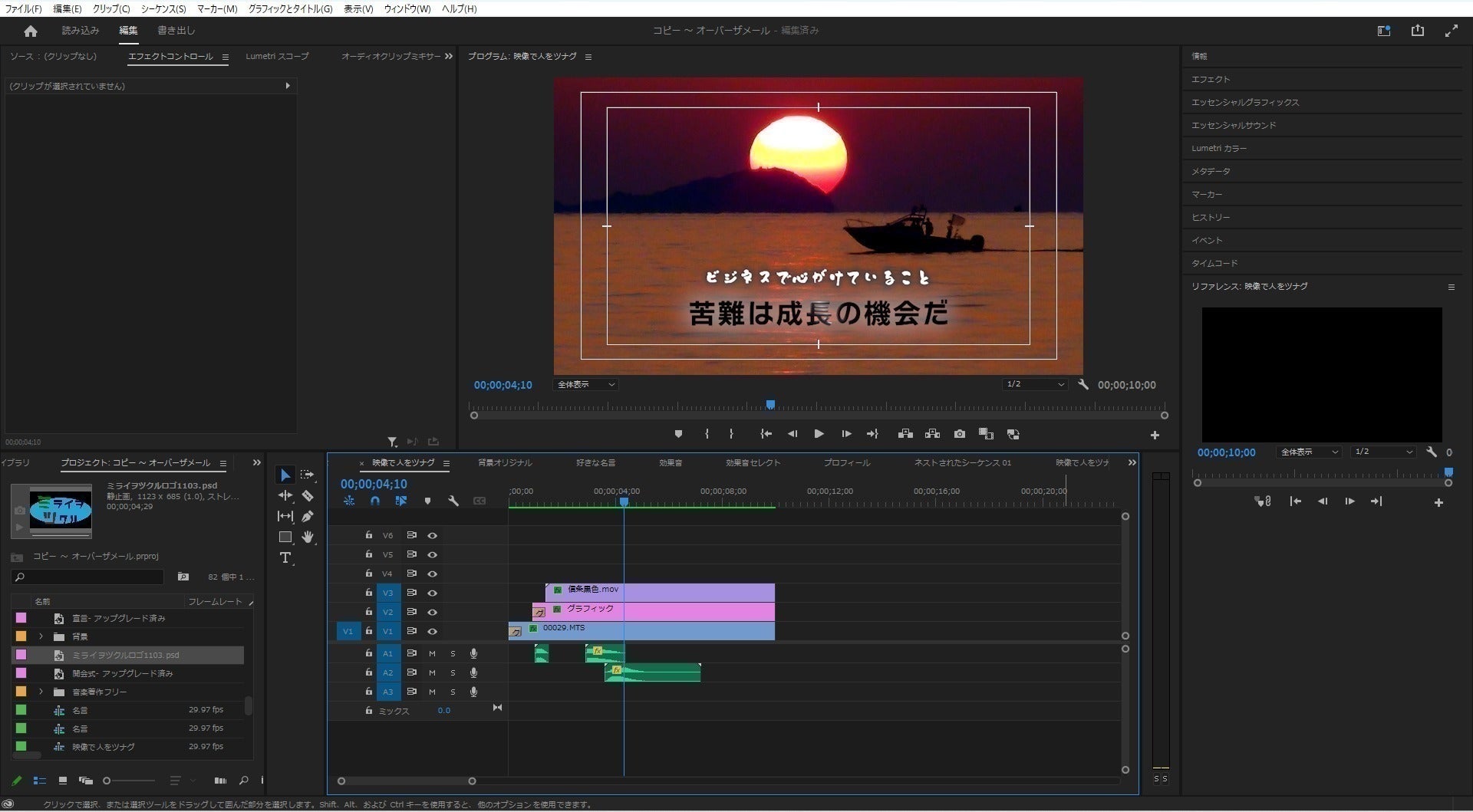Go to the 書き出し workspace
The width and height of the screenshot is (1473, 812).
tap(176, 31)
